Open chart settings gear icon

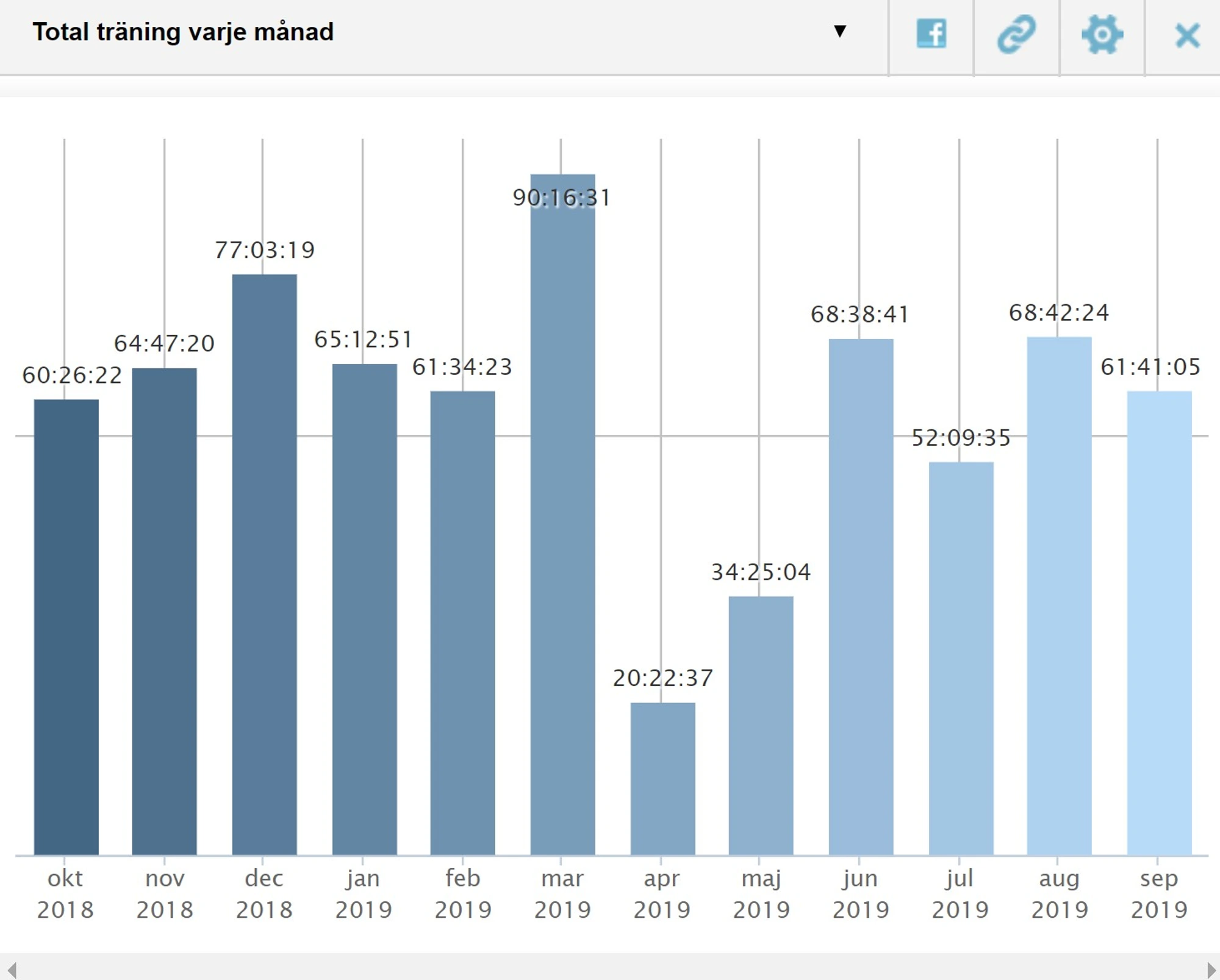point(1102,34)
